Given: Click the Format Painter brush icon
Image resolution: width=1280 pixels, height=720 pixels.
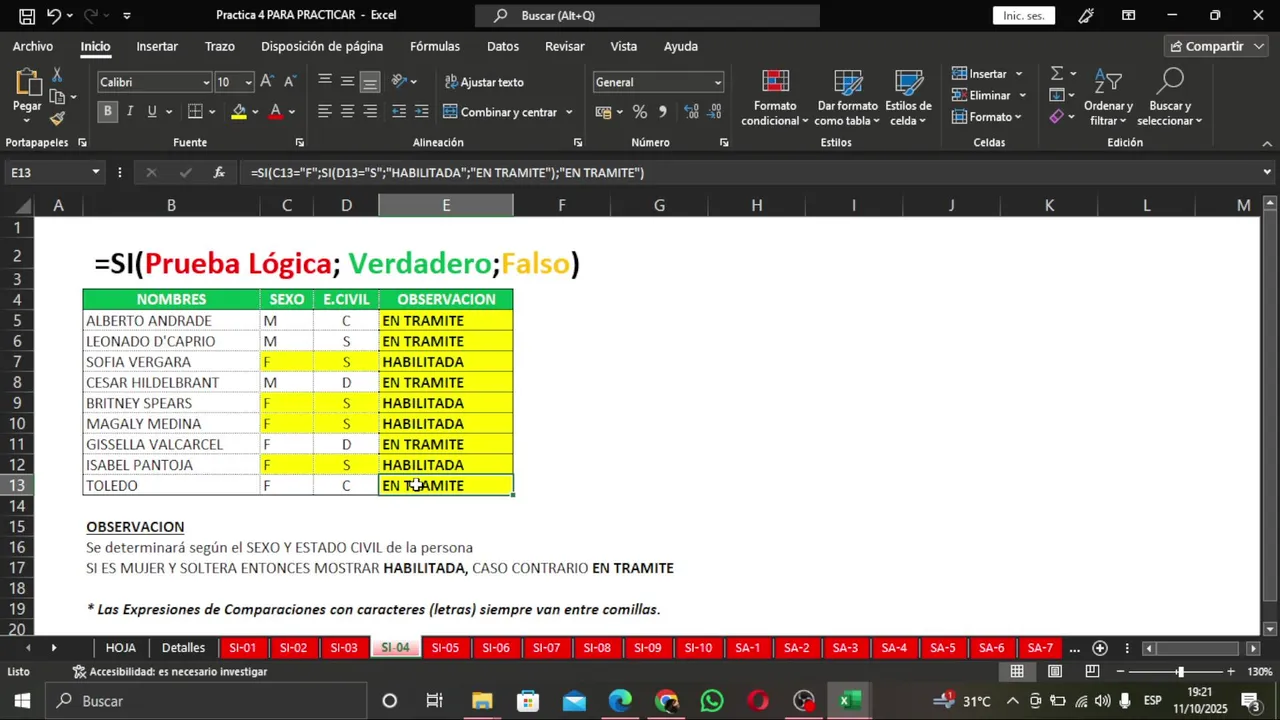Looking at the screenshot, I should 57,120.
